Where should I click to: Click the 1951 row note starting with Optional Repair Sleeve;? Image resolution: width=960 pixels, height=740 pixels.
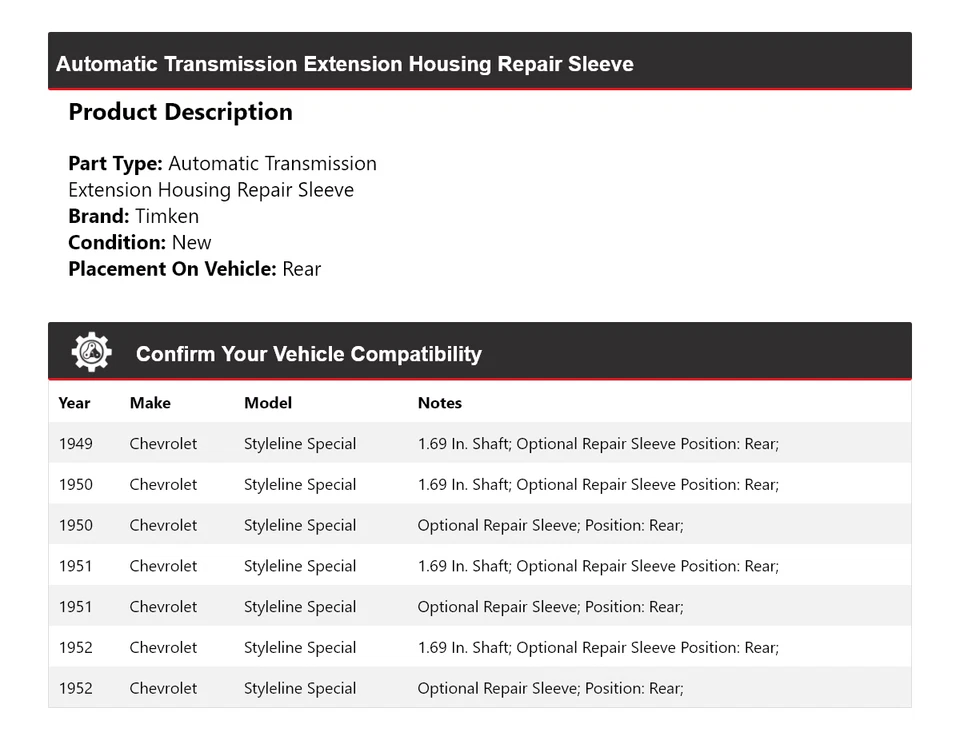[550, 607]
